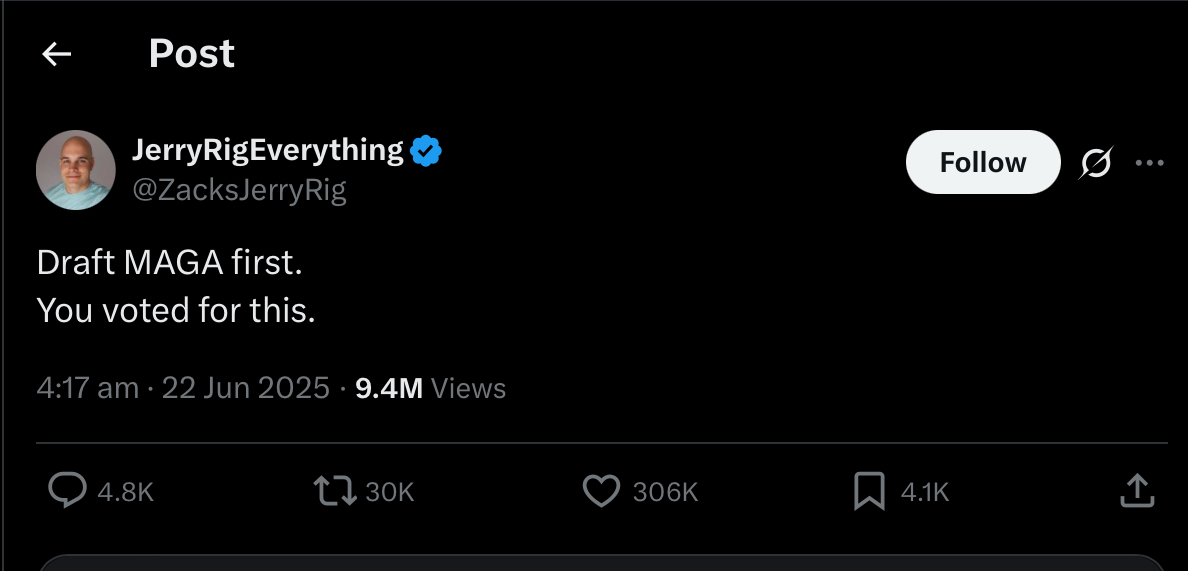Click the 4.8K replies count

(126, 493)
